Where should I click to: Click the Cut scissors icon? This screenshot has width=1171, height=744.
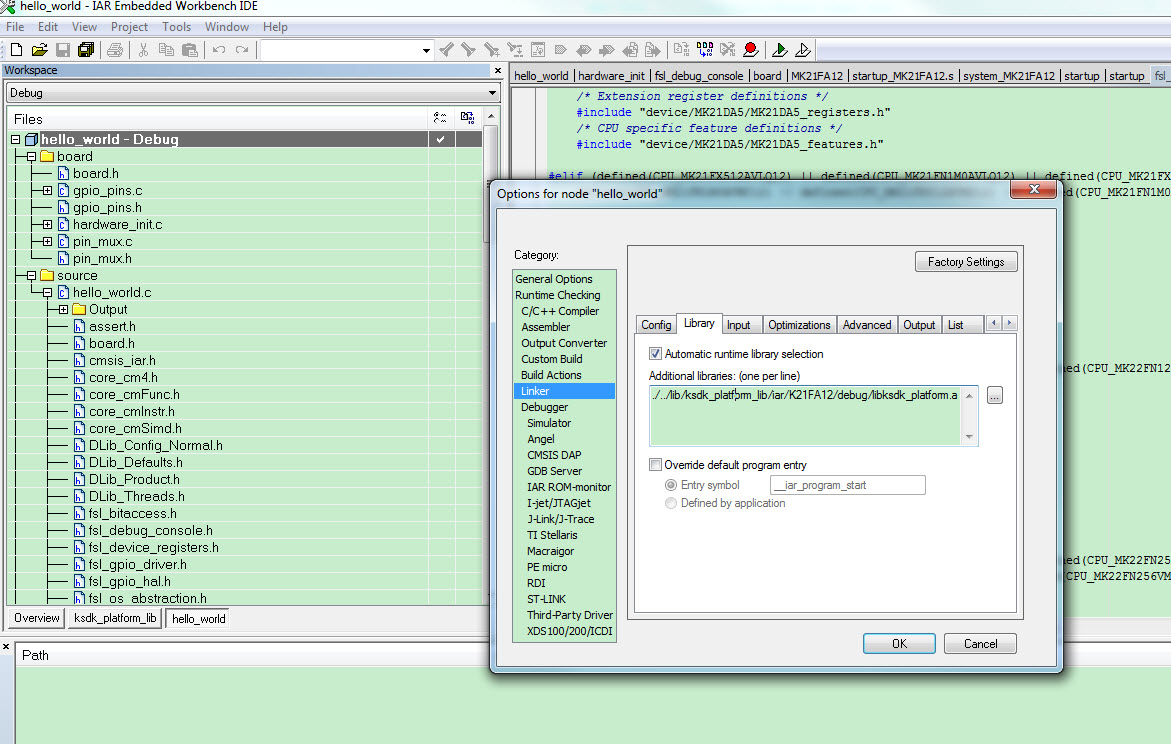(143, 50)
